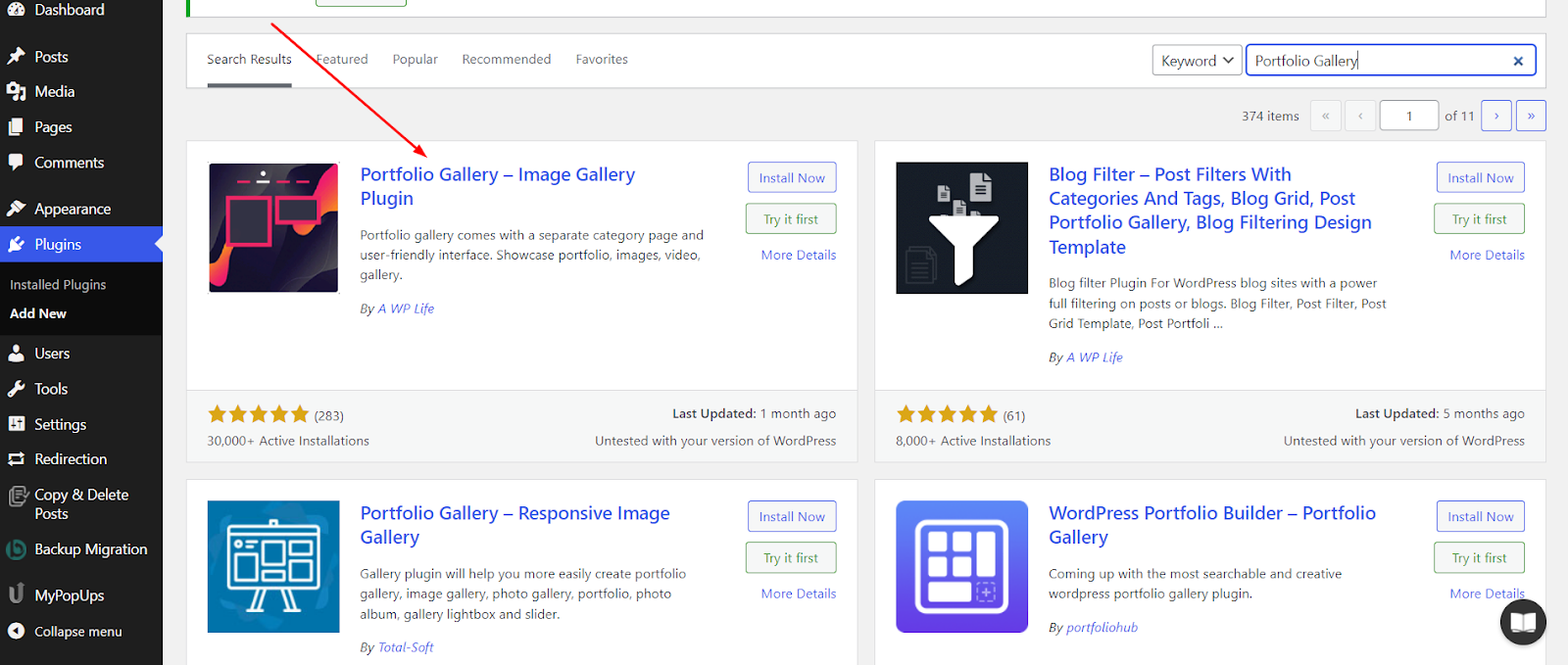
Task: Click the (283) ratings count
Action: click(x=329, y=415)
